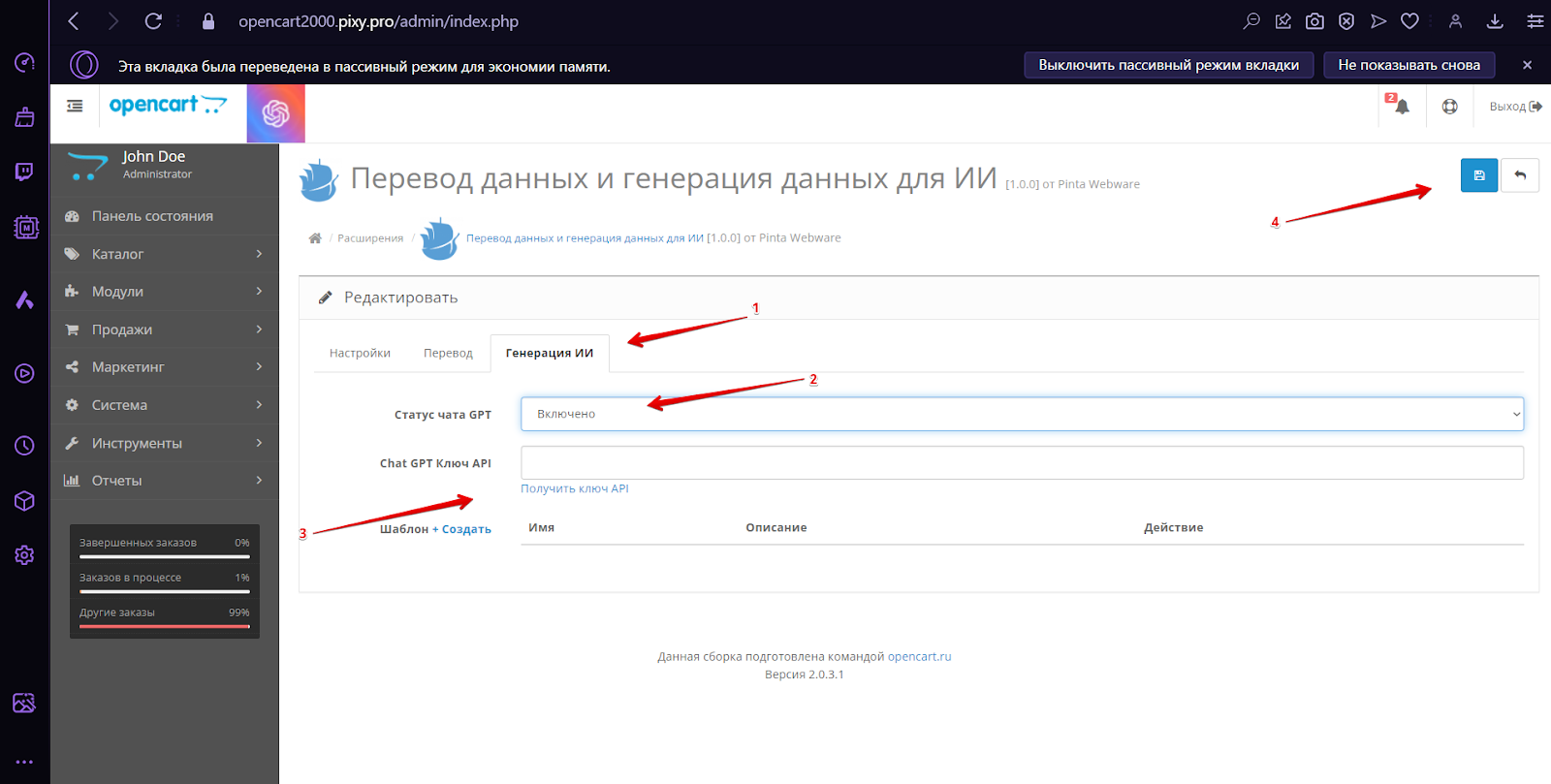Click the camera snapshot icon in address bar
Image resolution: width=1551 pixels, height=784 pixels.
[x=1314, y=21]
